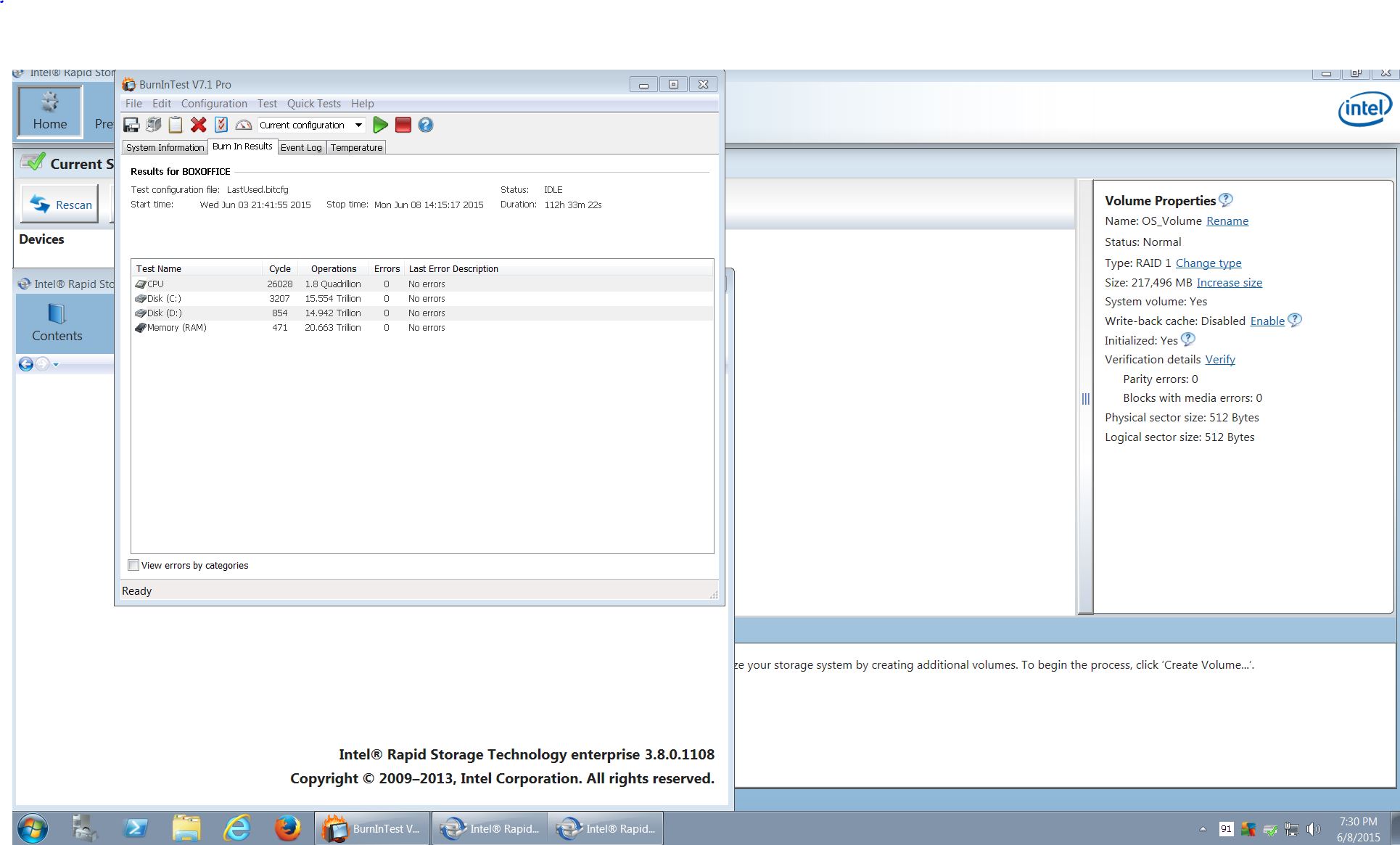Click the back arrow in Intel help window

25,364
